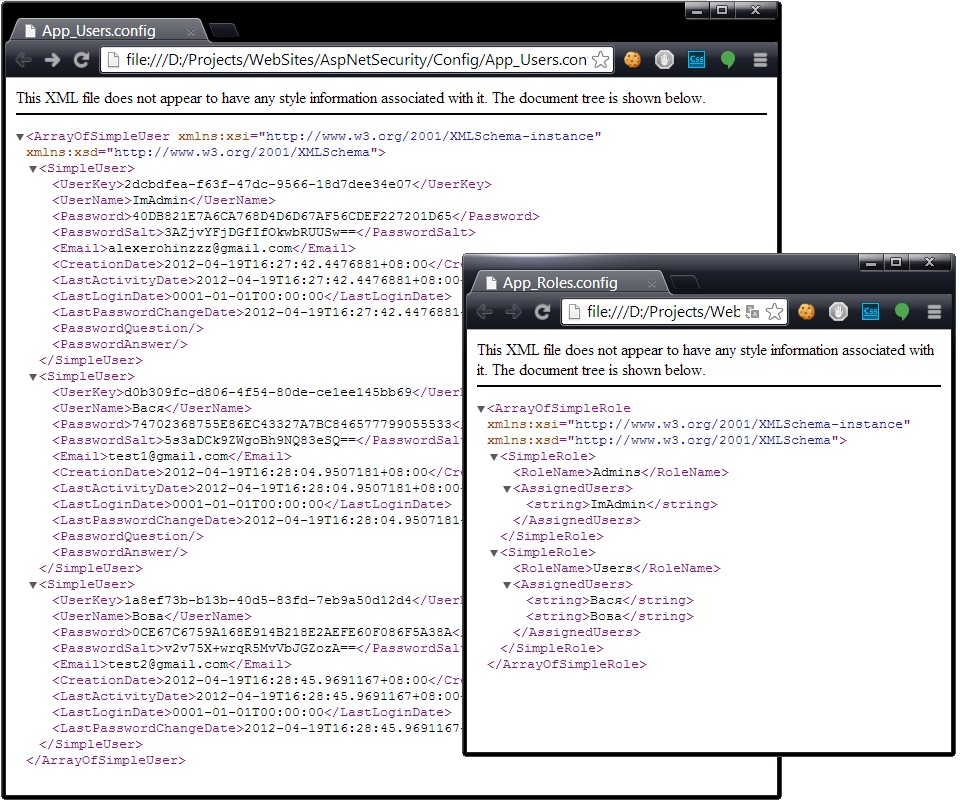
Task: Collapse the SimpleUser node for Вася
Action: click(x=33, y=377)
